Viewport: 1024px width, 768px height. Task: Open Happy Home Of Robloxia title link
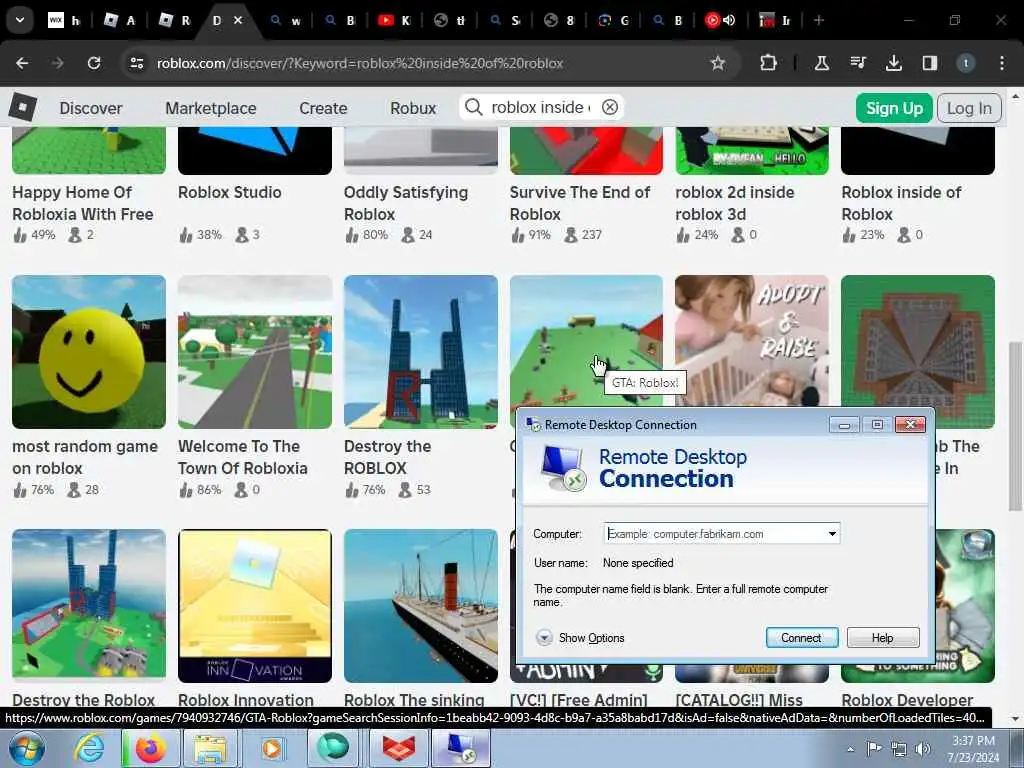pos(83,203)
